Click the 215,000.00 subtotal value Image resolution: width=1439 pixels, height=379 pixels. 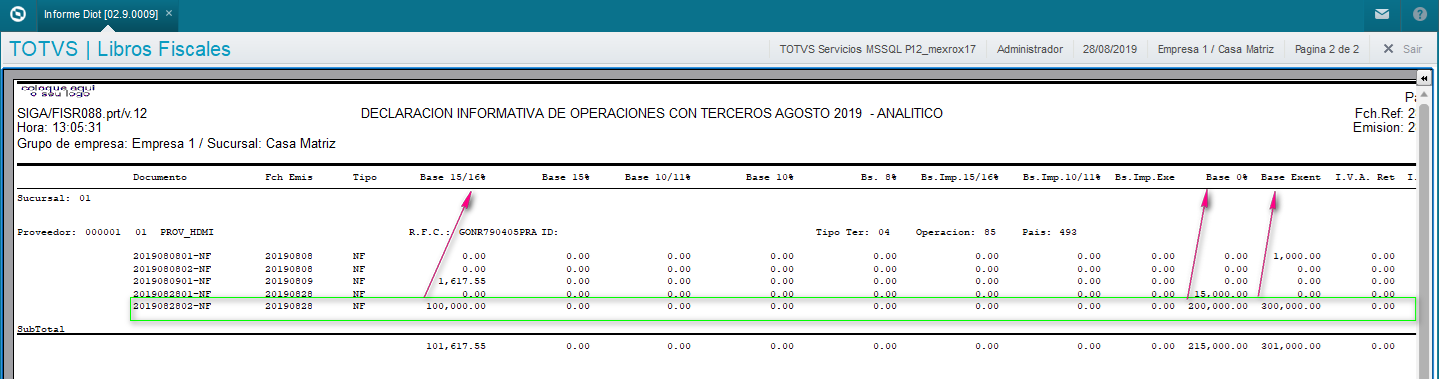click(x=1218, y=346)
